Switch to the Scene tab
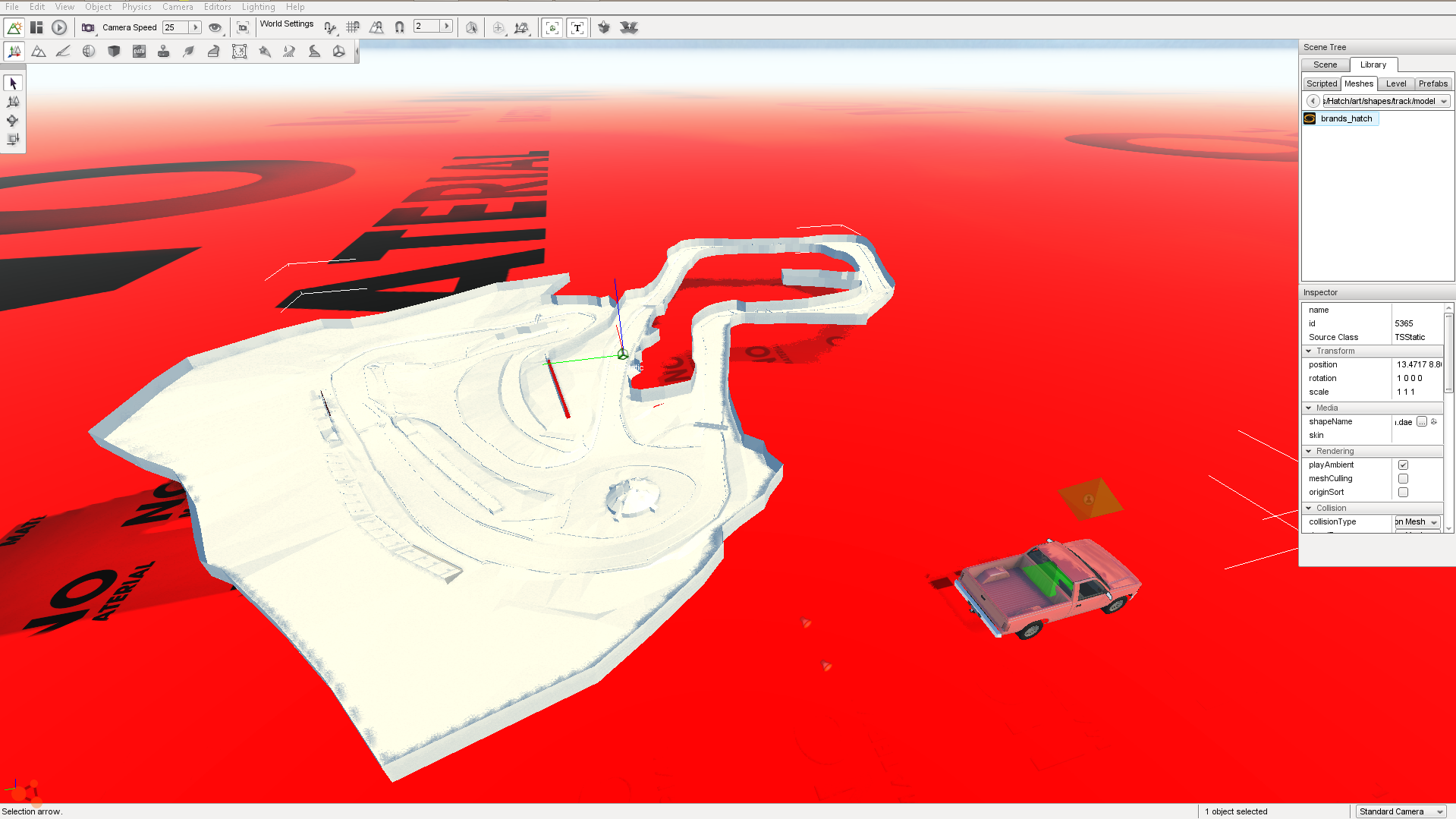1456x819 pixels. (x=1325, y=65)
